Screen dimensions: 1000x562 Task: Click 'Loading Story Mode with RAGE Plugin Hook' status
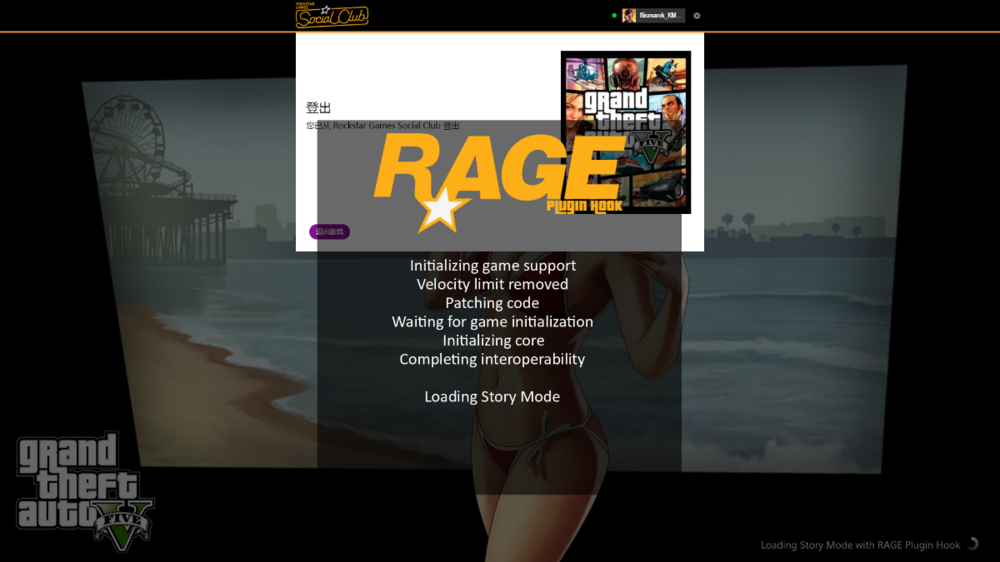click(860, 545)
